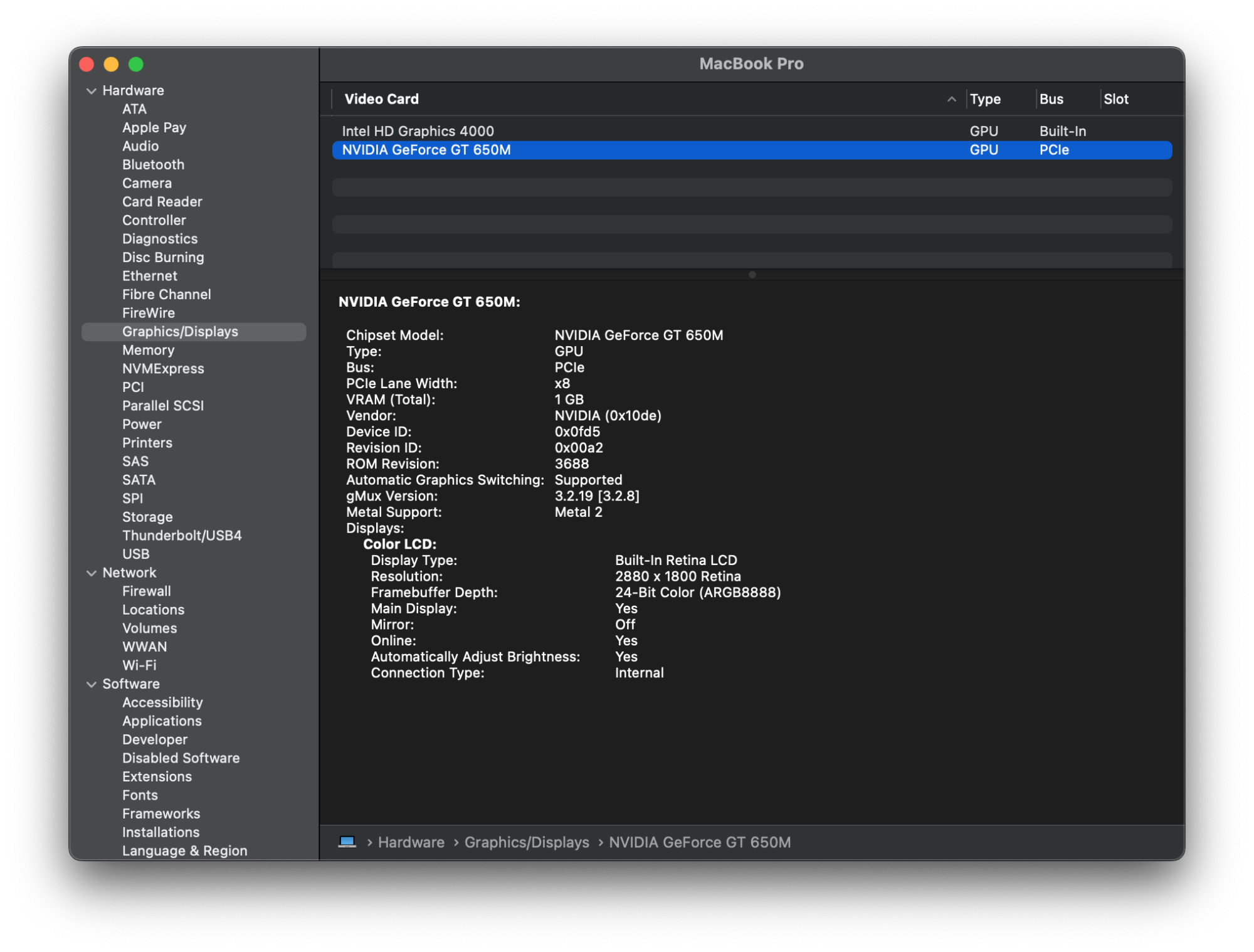Open Memory in the sidebar
1254x952 pixels.
(x=148, y=350)
